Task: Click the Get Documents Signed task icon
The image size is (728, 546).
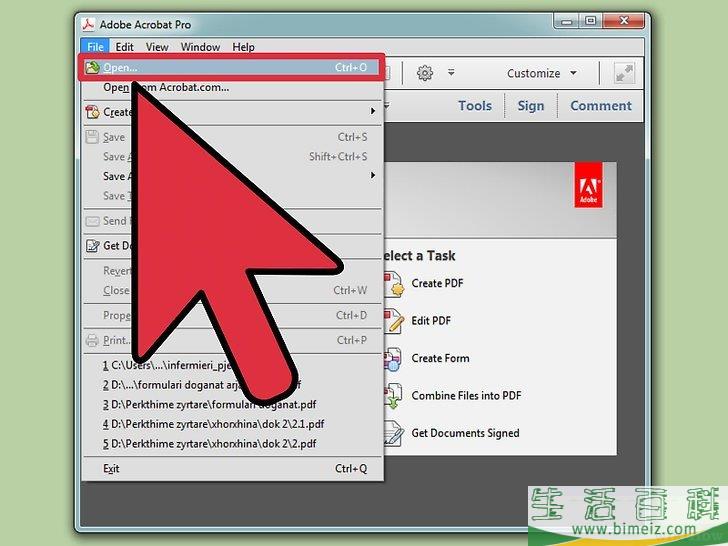Action: click(x=394, y=434)
